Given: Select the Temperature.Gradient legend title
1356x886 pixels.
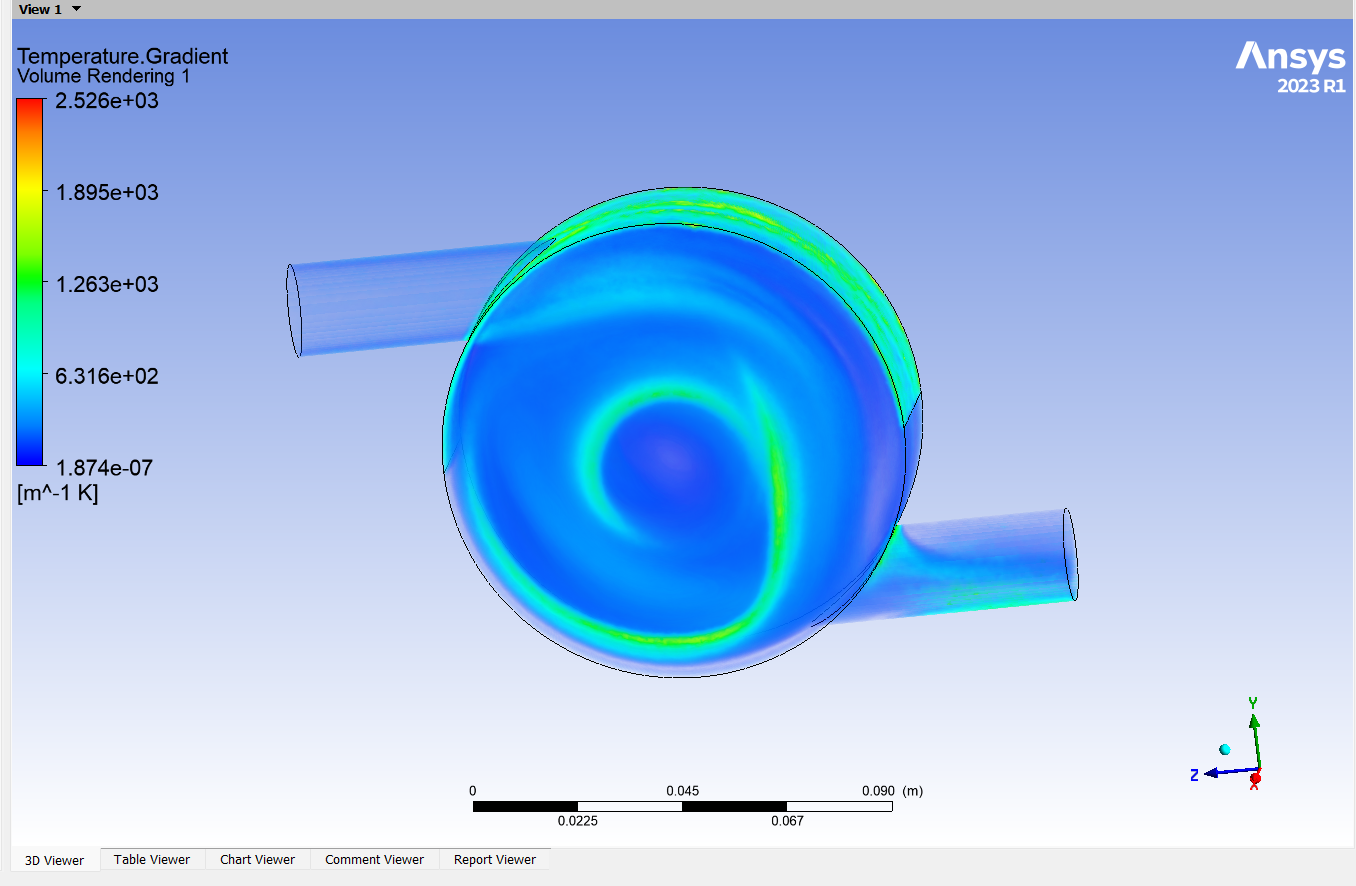Looking at the screenshot, I should [122, 56].
